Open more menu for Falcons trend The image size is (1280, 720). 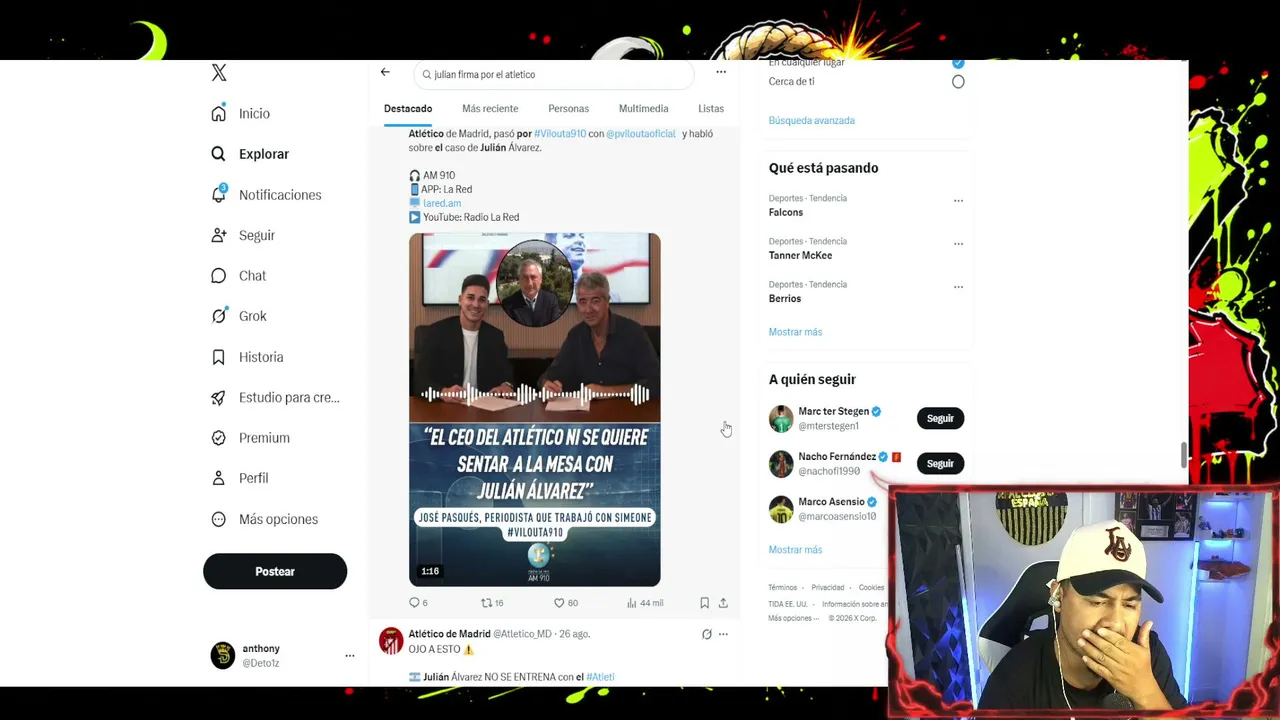(x=958, y=200)
